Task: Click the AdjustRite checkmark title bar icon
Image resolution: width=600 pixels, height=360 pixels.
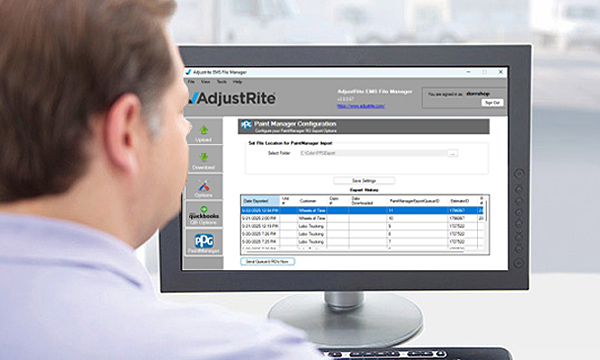Action: coord(188,72)
